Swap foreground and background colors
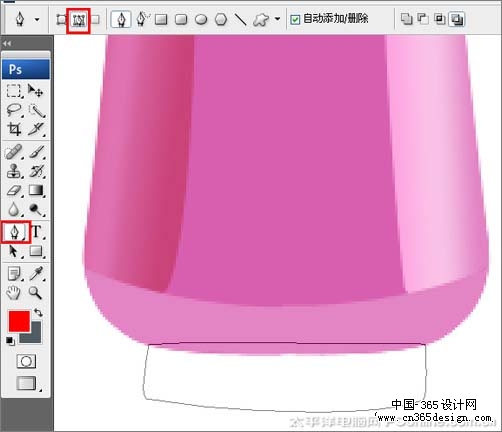The height and width of the screenshot is (432, 502). point(38,313)
